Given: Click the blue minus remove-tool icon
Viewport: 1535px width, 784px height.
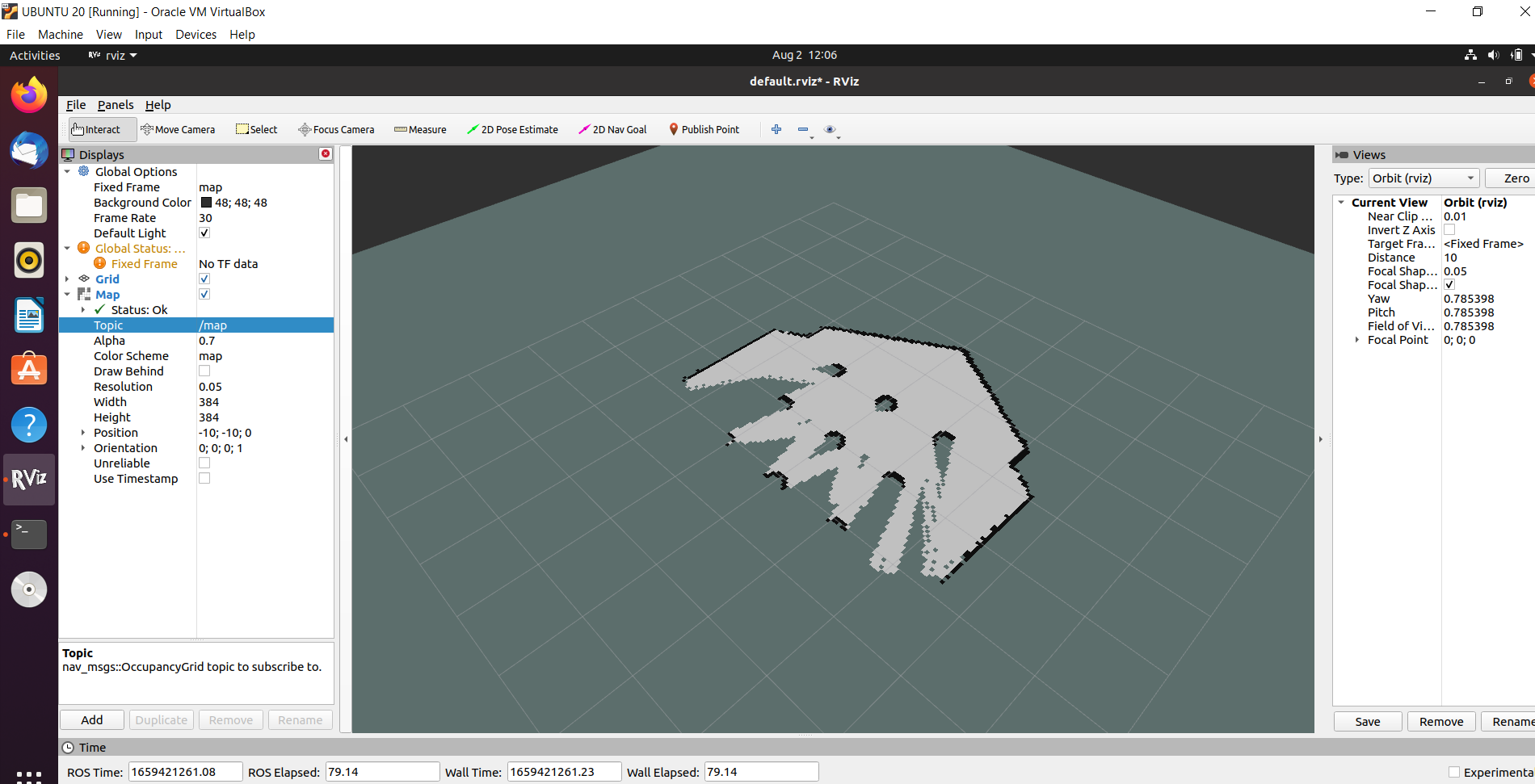Looking at the screenshot, I should point(802,129).
